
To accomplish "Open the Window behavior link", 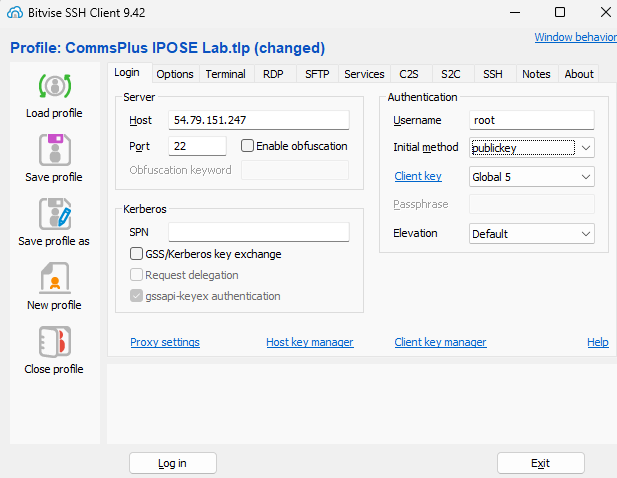I will pyautogui.click(x=575, y=37).
